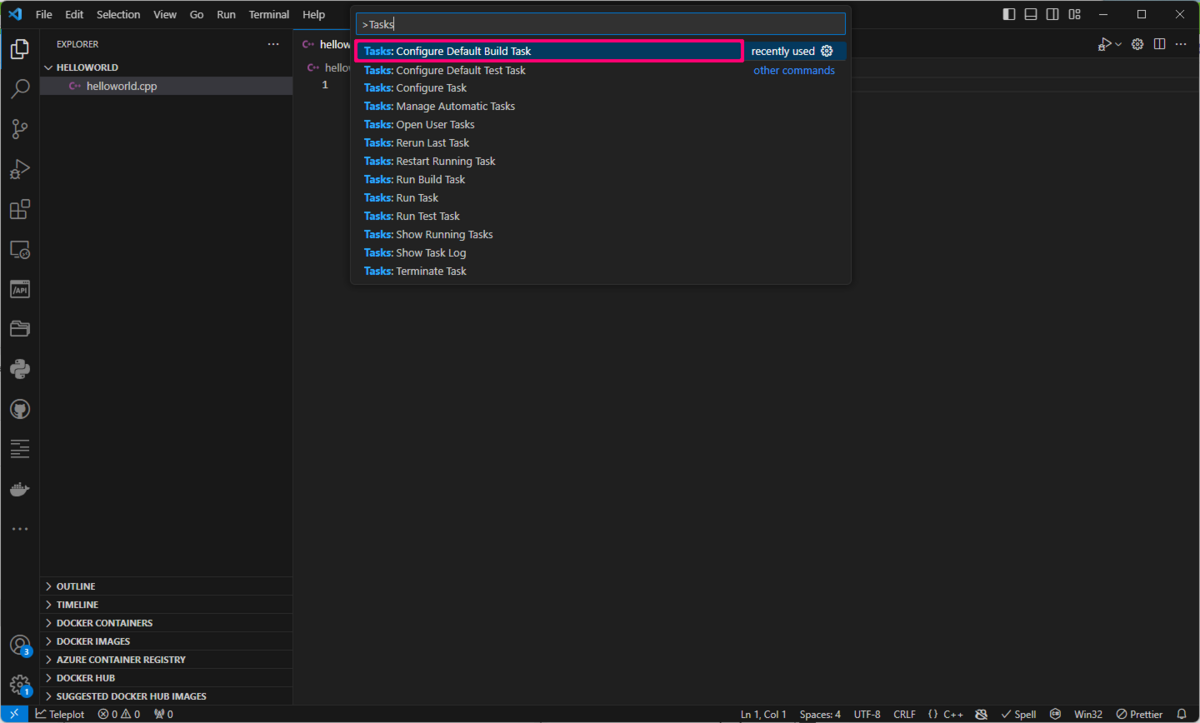Select Tasks: Terminate Task command
Viewport: 1200px width, 723px height.
[601, 271]
